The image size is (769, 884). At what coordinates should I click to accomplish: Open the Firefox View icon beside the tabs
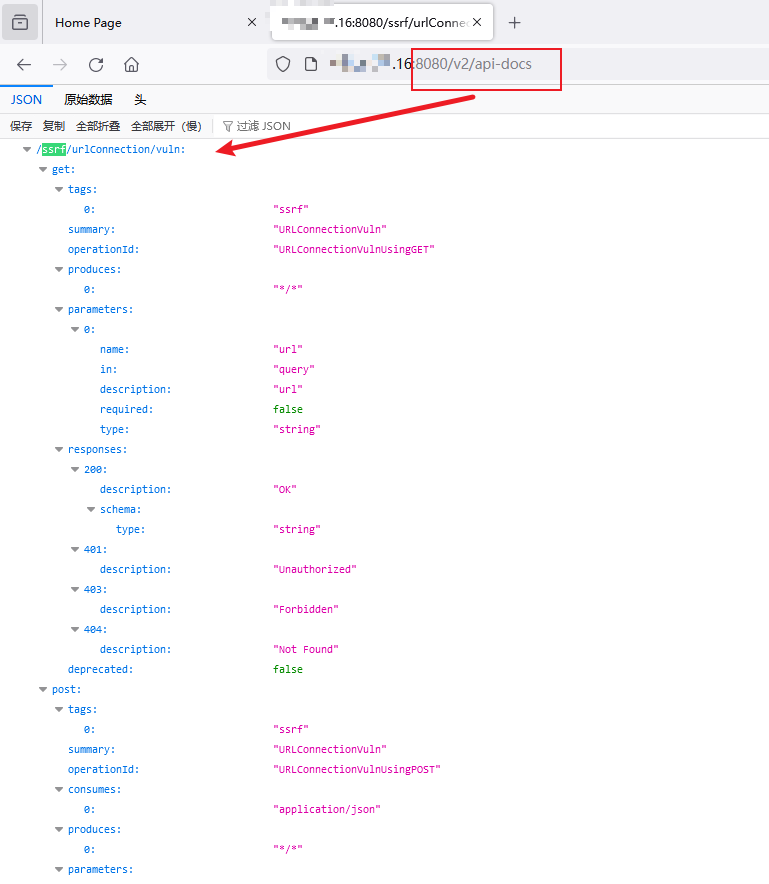pos(20,23)
